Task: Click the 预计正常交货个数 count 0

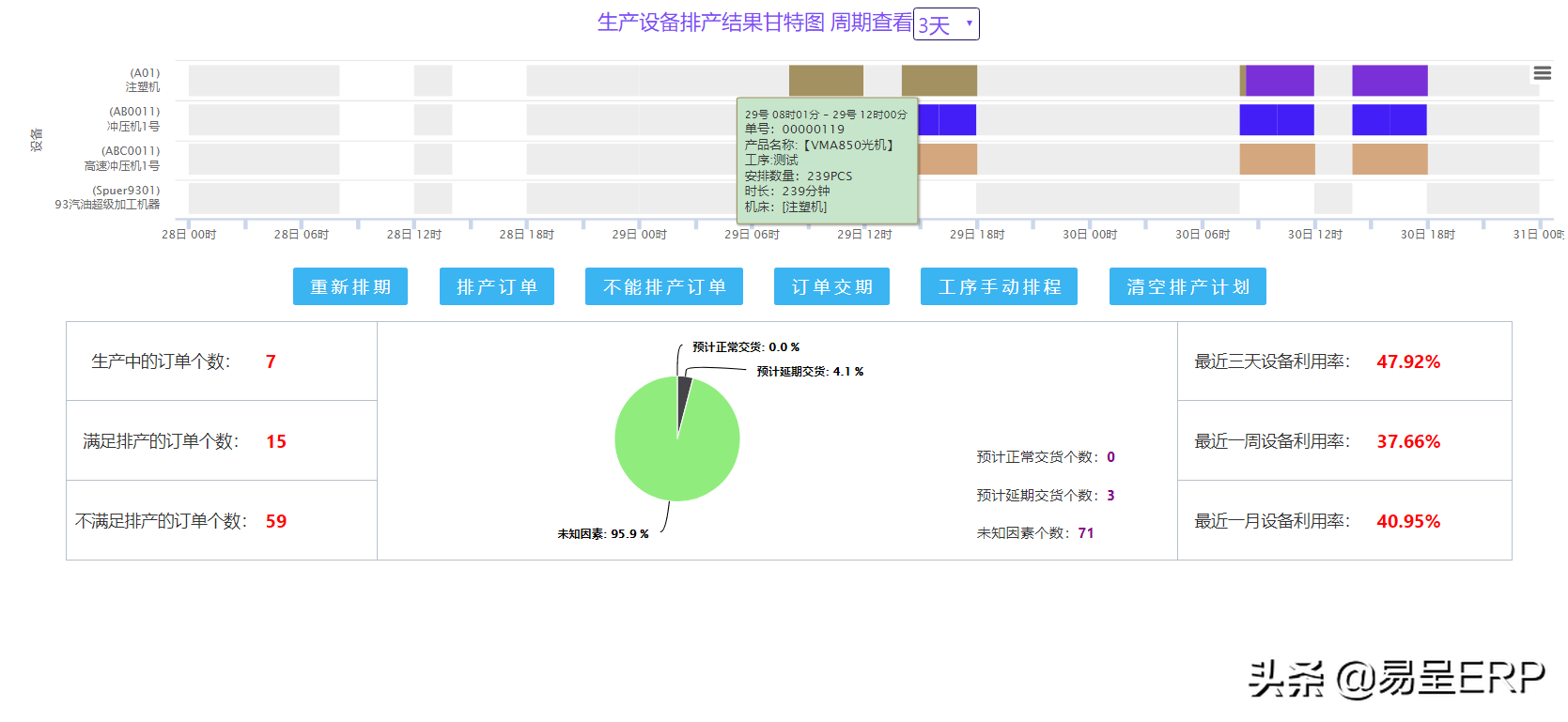Action: (1110, 457)
